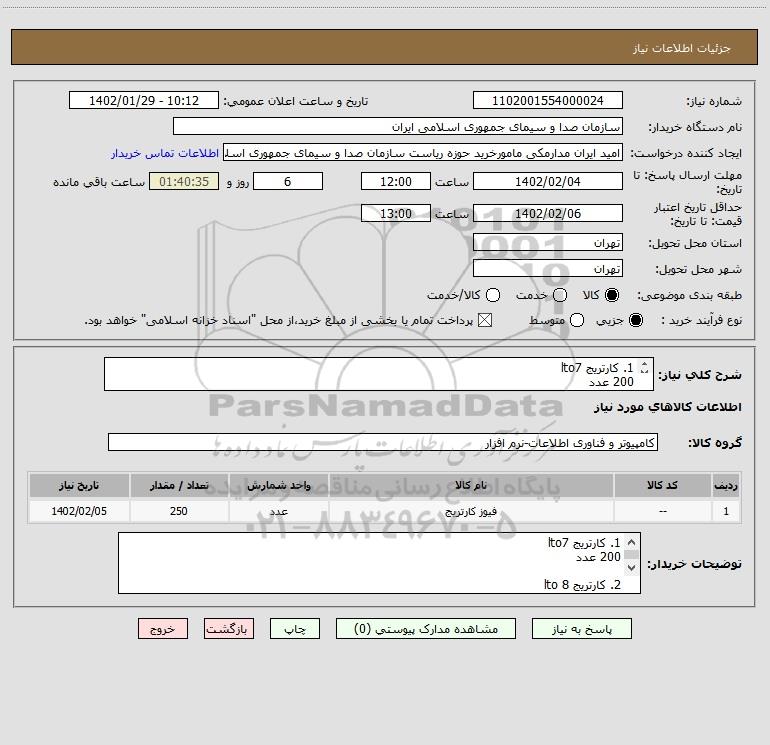Select the کالا/خدمت radio button

pyautogui.click(x=493, y=295)
